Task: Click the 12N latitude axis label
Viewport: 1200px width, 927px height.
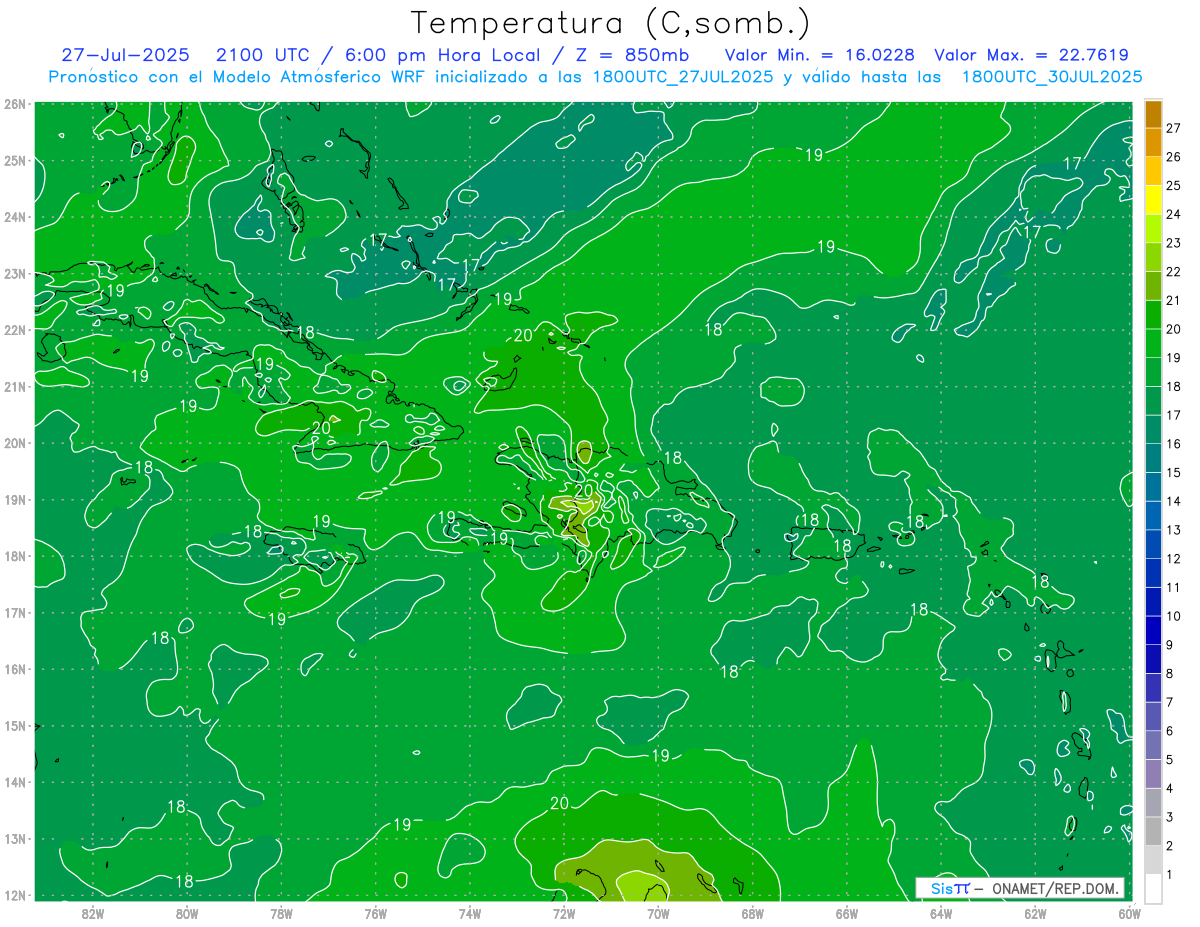Action: pos(15,895)
